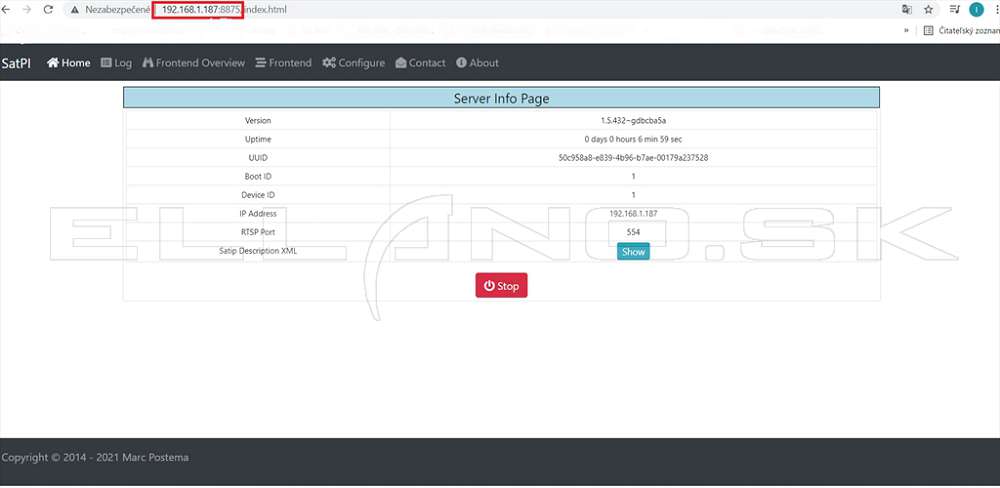Open the About navigation item
The width and height of the screenshot is (1000, 488).
point(477,63)
